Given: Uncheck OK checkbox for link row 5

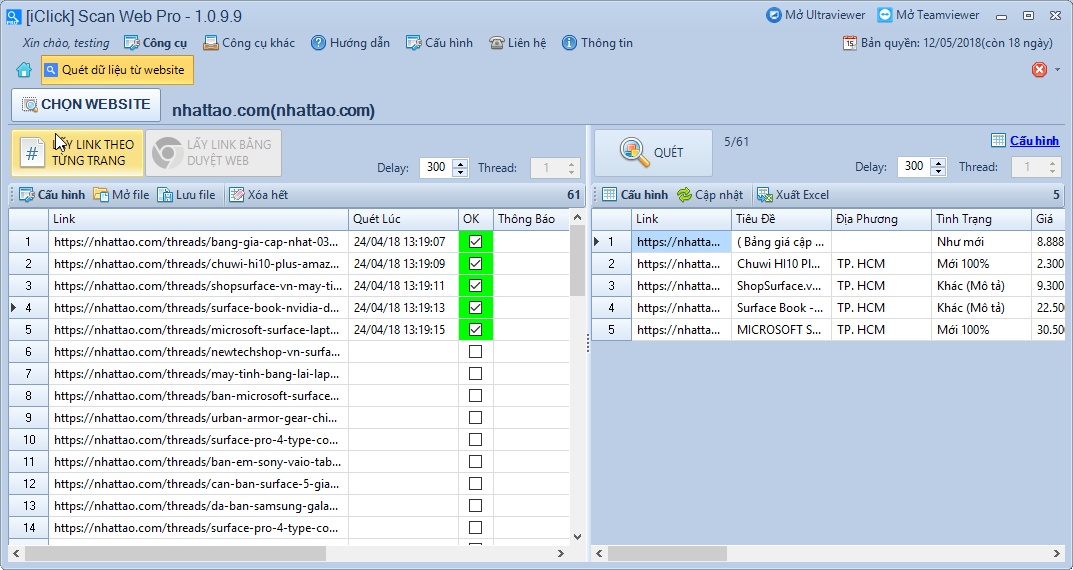Looking at the screenshot, I should coord(476,329).
